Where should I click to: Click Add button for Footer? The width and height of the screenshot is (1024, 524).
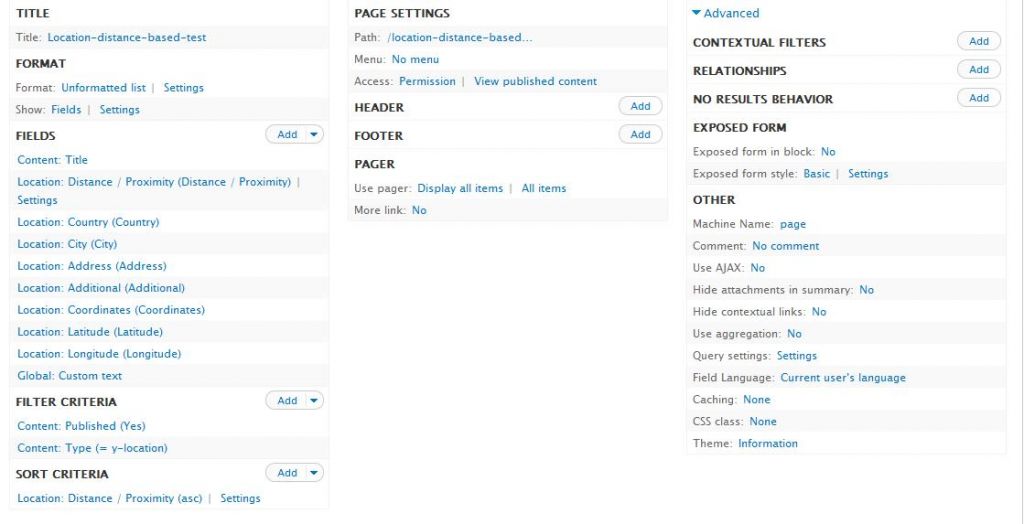point(640,134)
